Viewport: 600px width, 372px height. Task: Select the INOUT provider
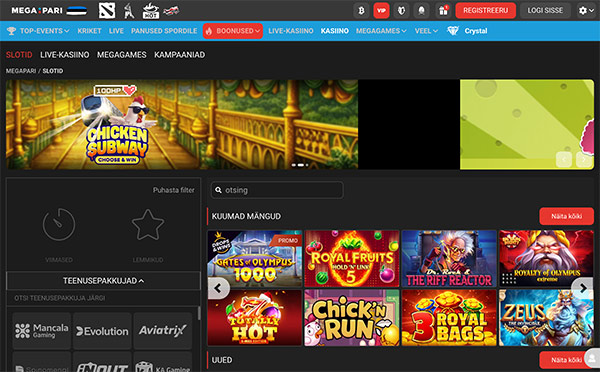click(x=102, y=363)
